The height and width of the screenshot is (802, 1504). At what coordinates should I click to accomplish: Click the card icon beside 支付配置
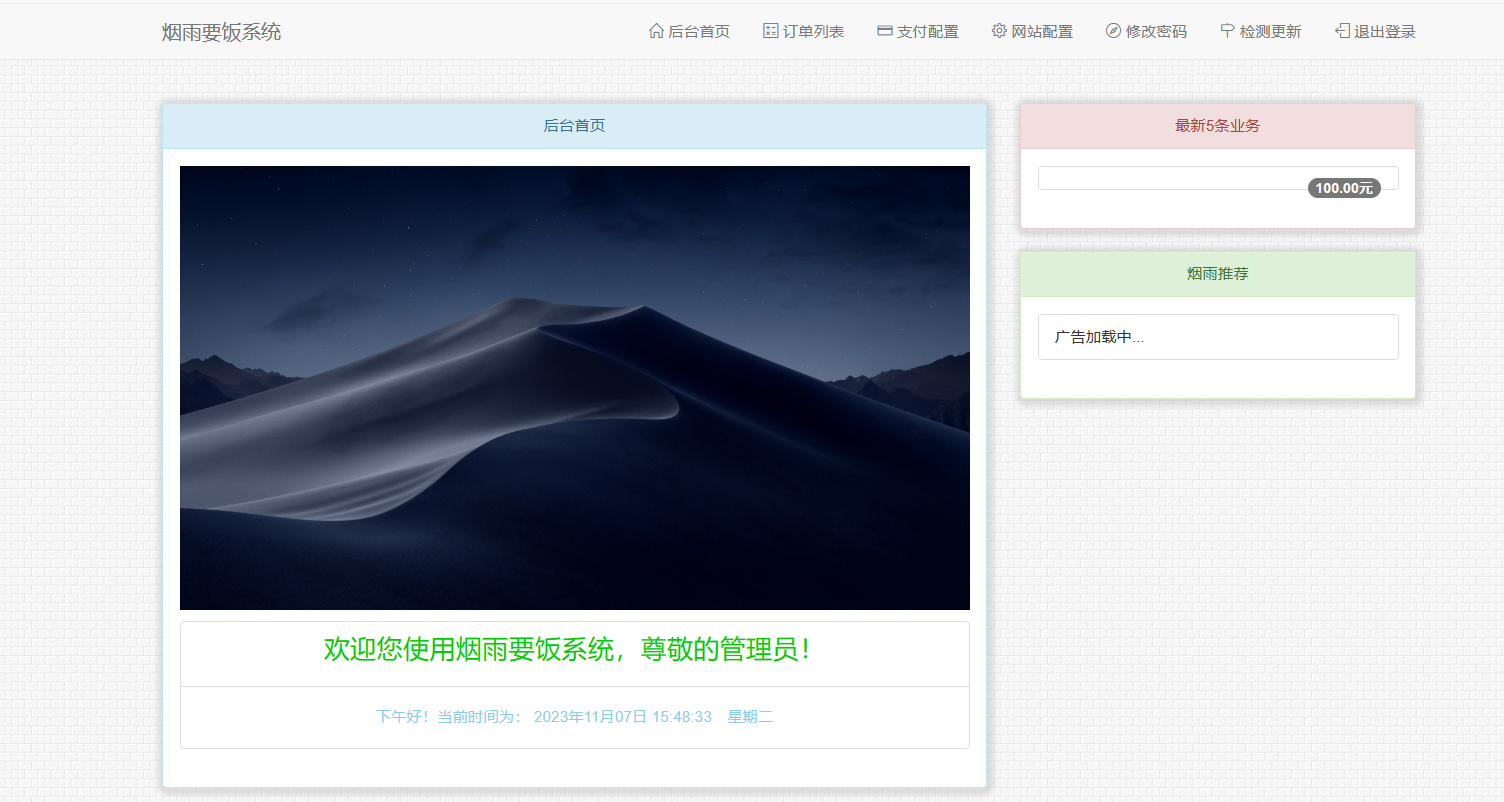(885, 31)
